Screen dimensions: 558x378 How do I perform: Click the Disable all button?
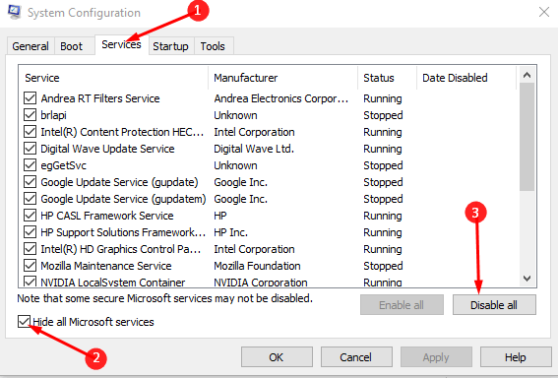(x=494, y=305)
